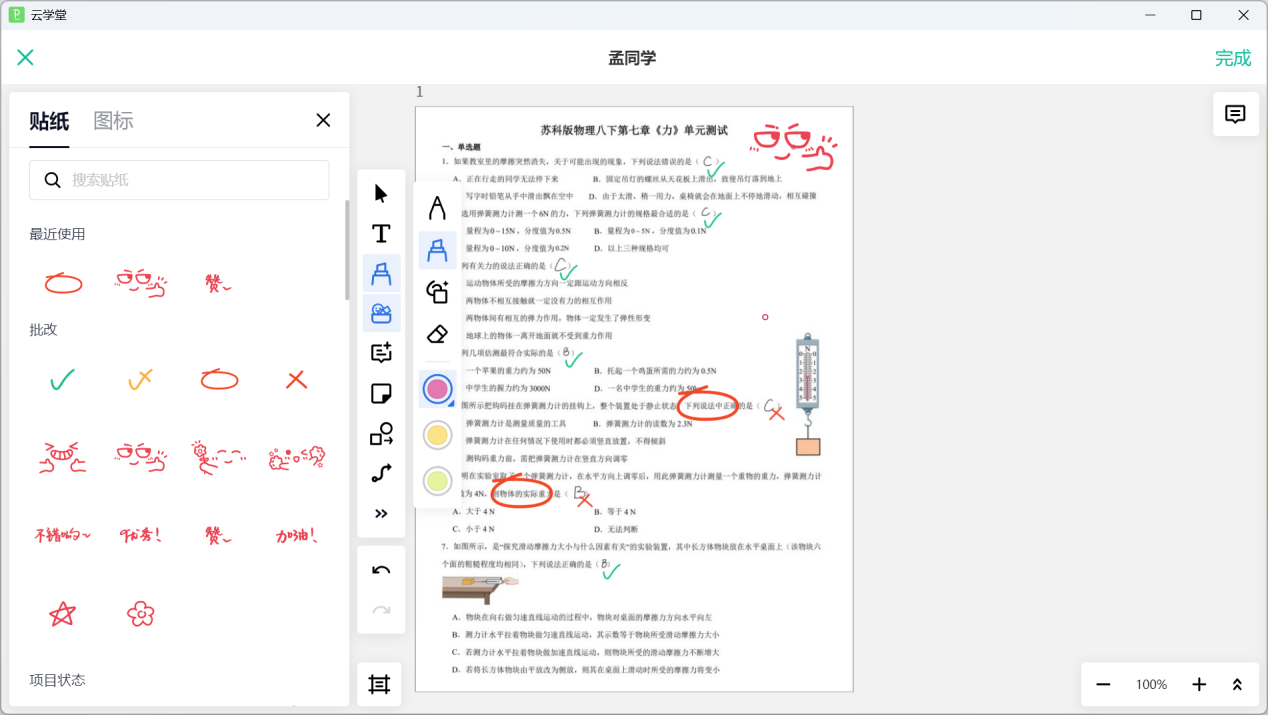Click the 批改 section heading

(43, 329)
